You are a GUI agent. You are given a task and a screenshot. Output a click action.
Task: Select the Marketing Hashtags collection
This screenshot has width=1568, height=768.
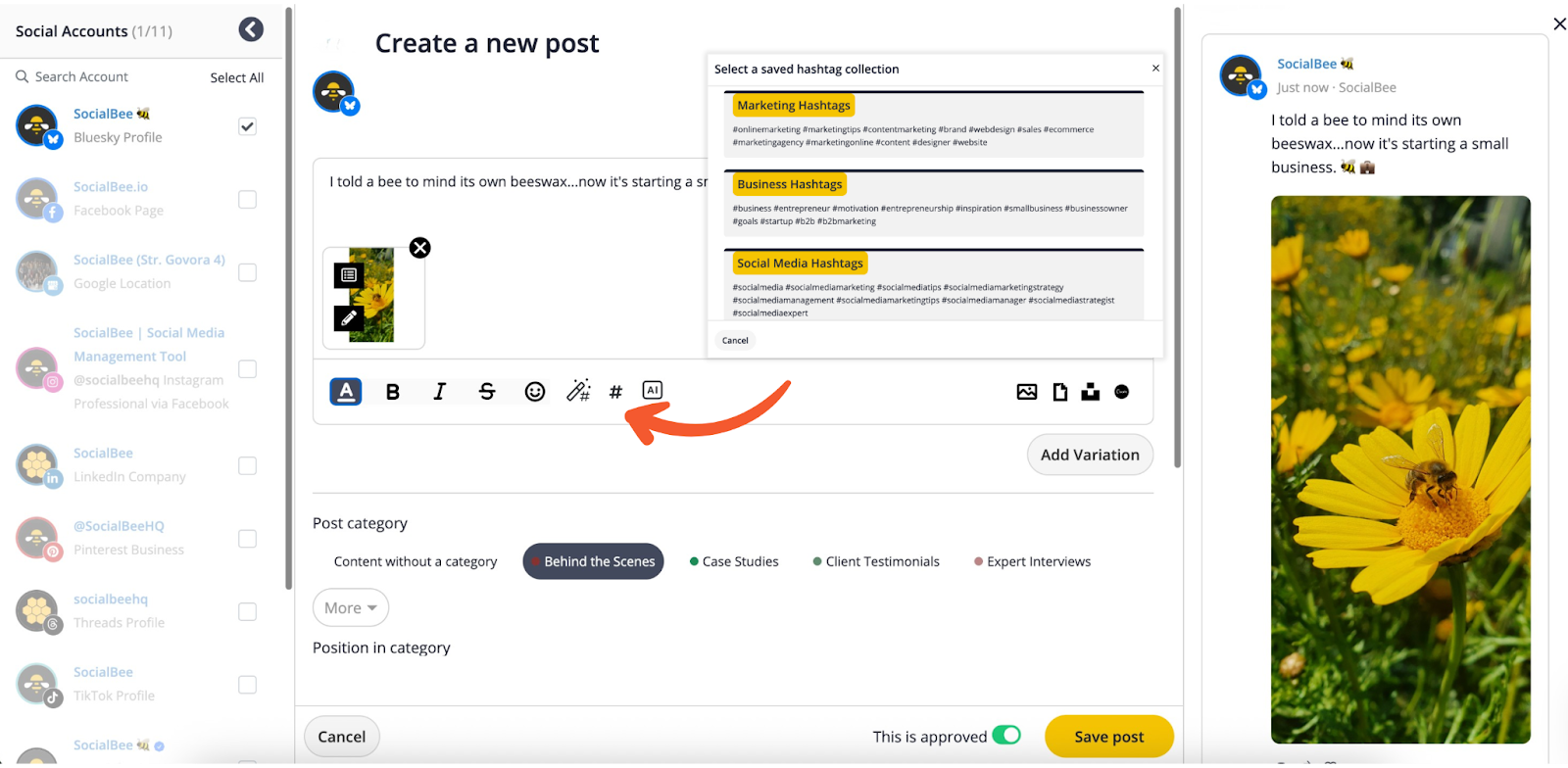pyautogui.click(x=794, y=106)
